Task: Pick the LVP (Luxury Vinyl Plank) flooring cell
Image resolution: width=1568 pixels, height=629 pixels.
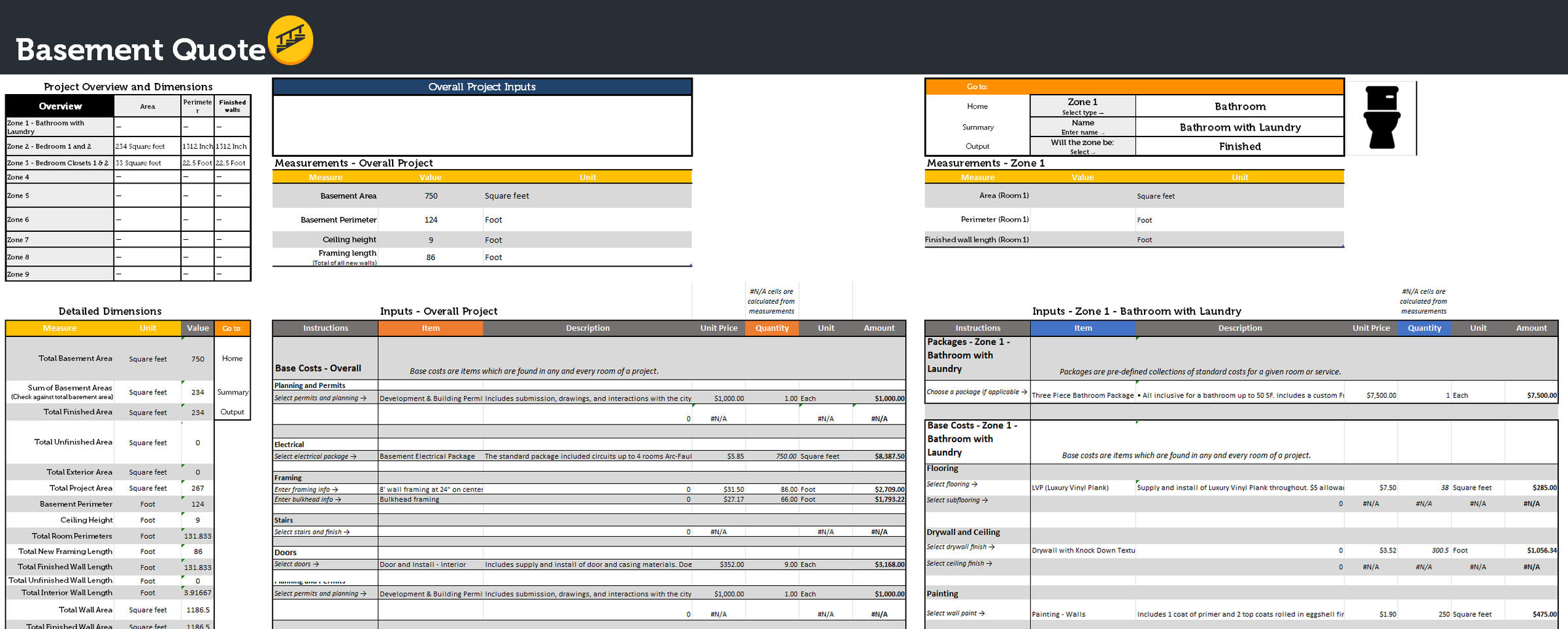Action: (x=1083, y=487)
